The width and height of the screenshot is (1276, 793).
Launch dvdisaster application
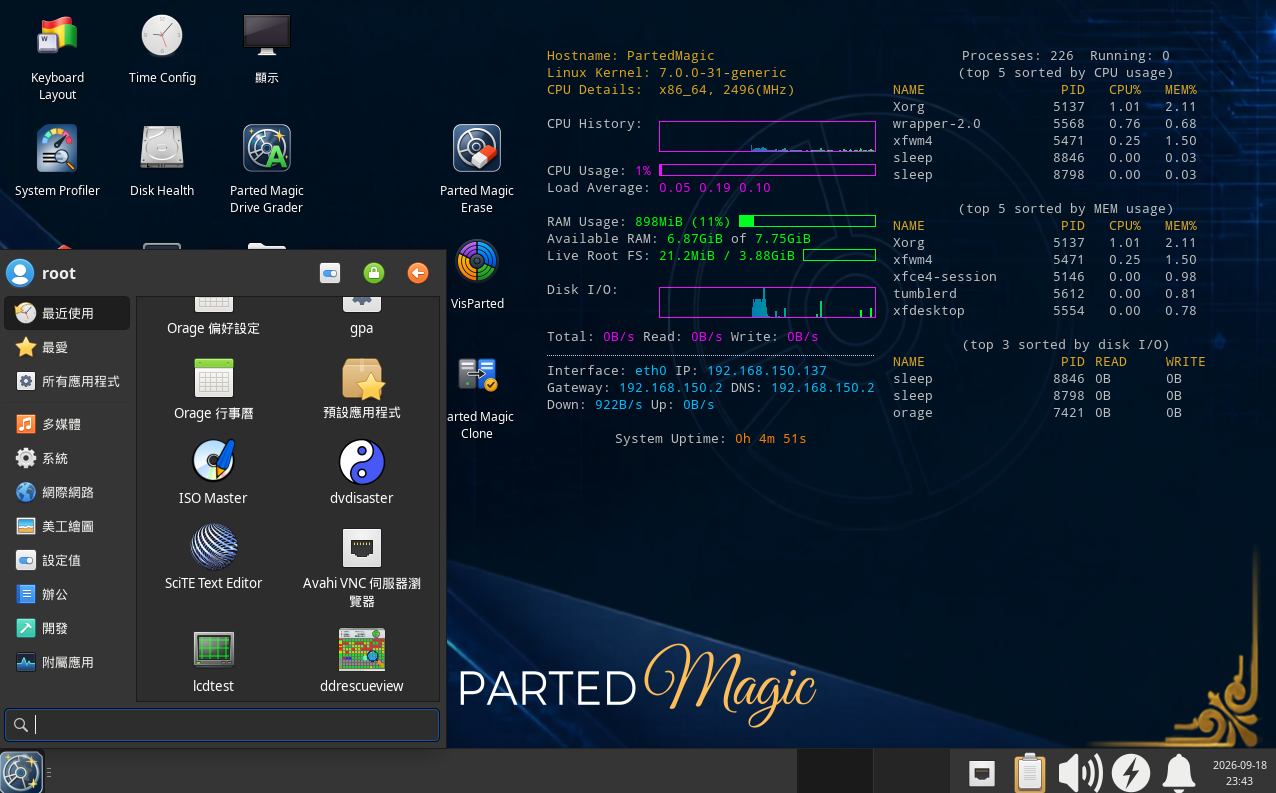point(361,472)
